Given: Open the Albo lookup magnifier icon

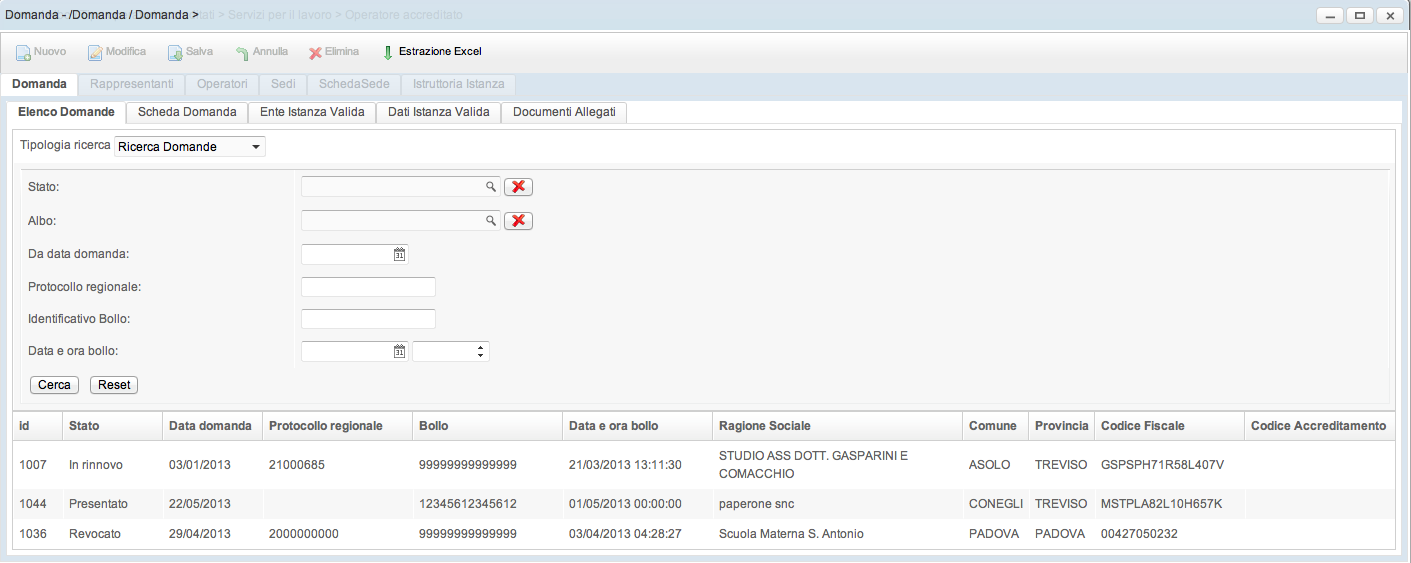Looking at the screenshot, I should (x=491, y=221).
